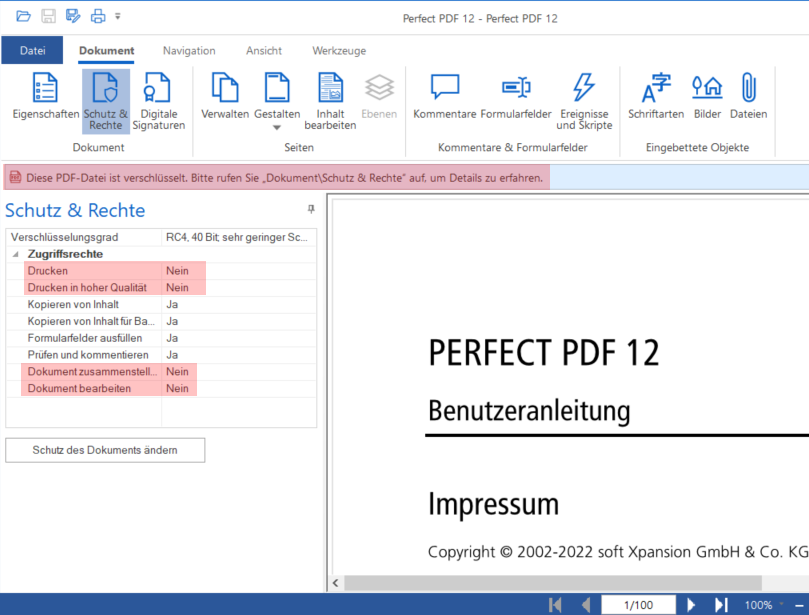
Task: Open Ereignisse und Skripte
Action: pyautogui.click(x=584, y=95)
